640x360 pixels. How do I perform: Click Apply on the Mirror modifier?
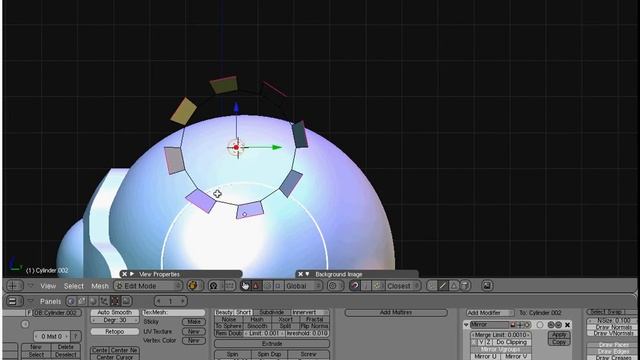[559, 335]
